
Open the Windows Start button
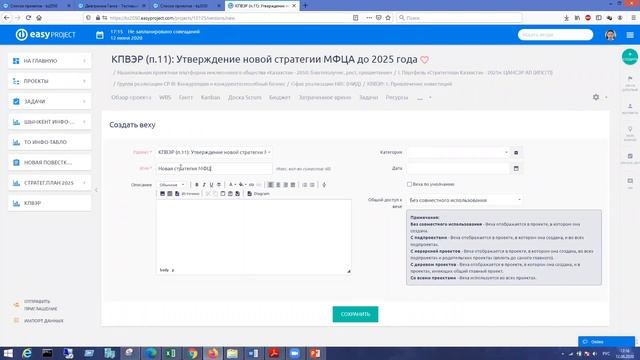point(8,353)
